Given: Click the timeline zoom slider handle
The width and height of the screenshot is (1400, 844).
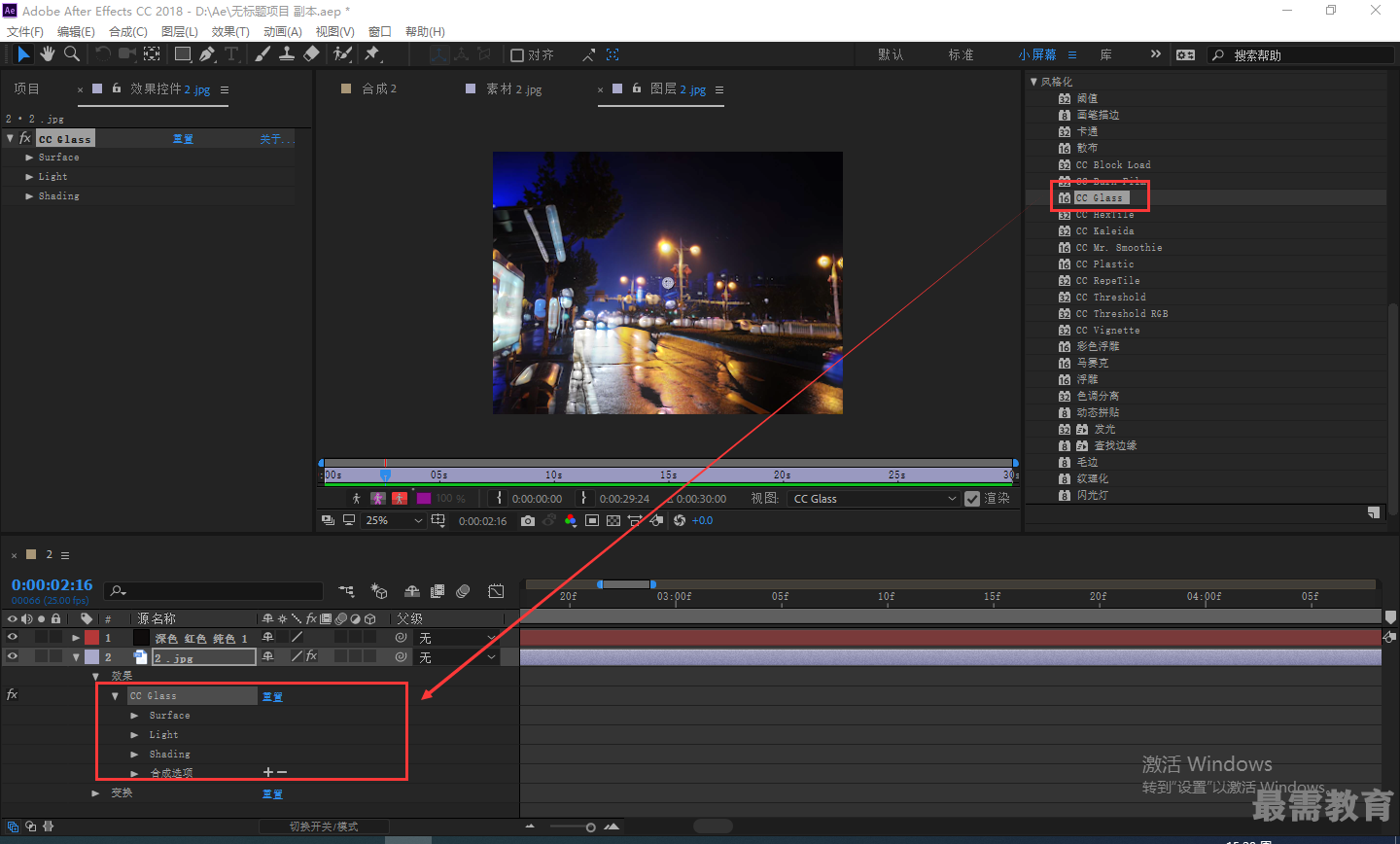Looking at the screenshot, I should point(590,827).
